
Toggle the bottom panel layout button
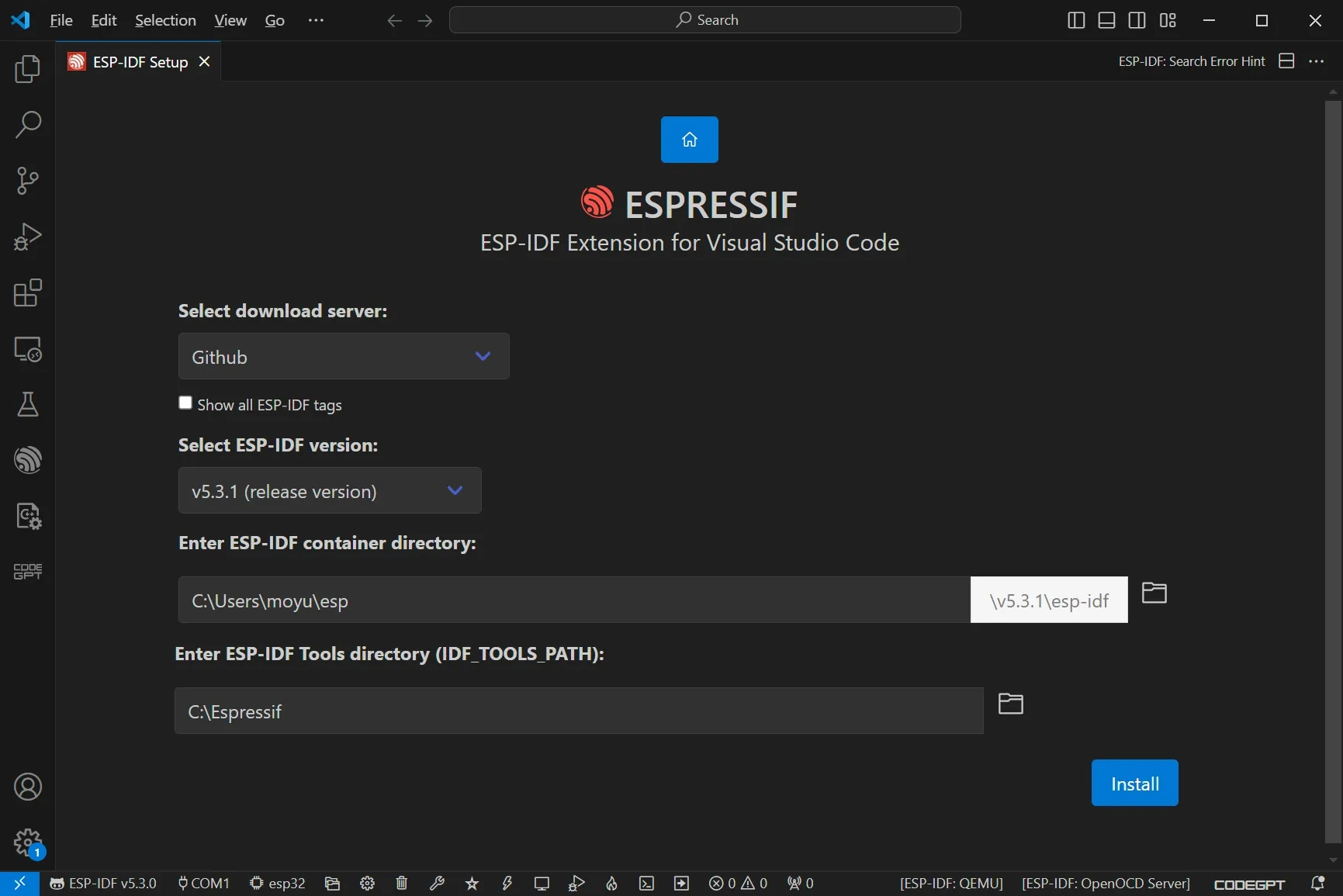click(x=1106, y=20)
